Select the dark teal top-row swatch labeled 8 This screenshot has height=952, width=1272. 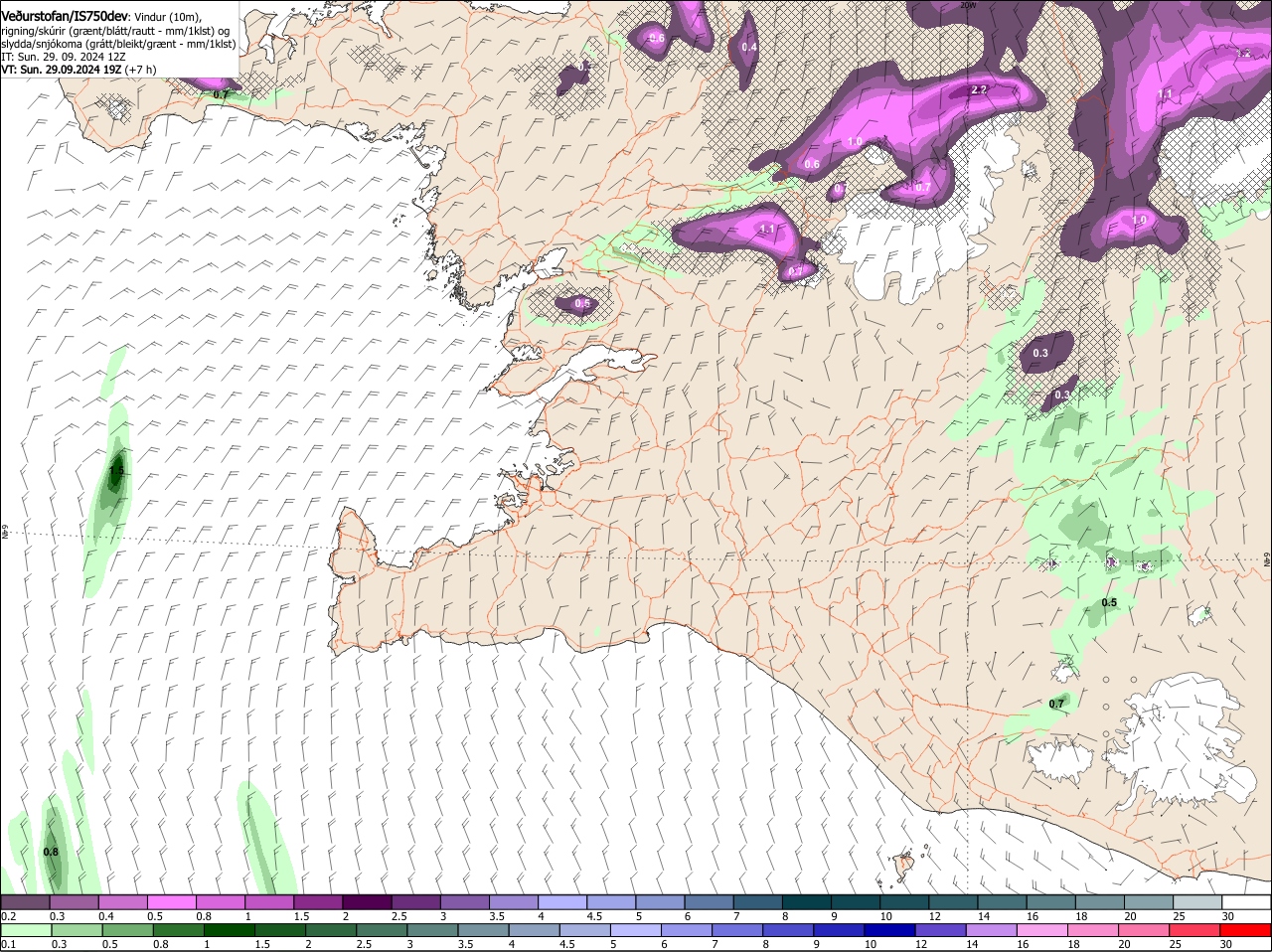click(x=808, y=901)
